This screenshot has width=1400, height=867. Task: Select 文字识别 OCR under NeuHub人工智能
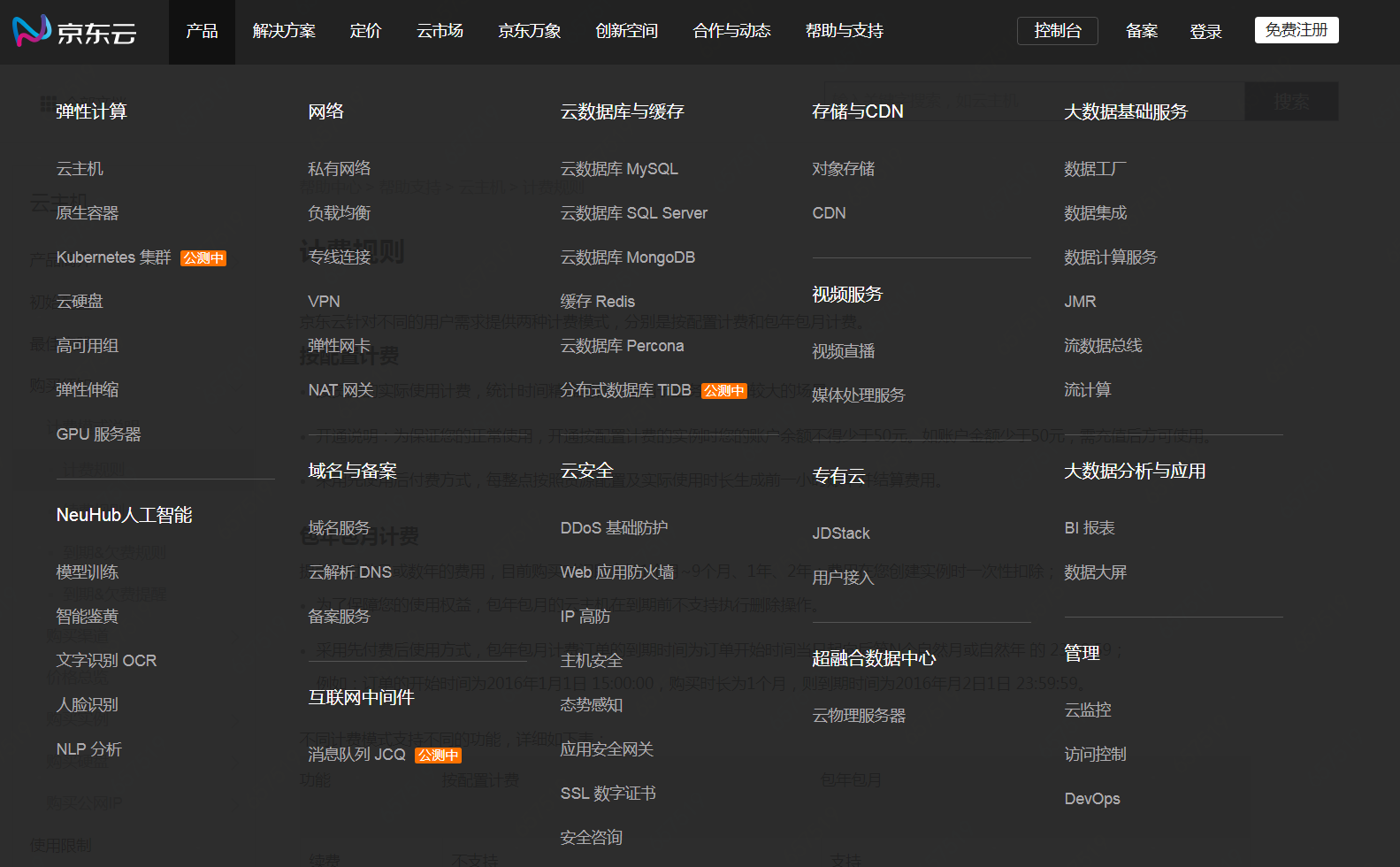(106, 661)
